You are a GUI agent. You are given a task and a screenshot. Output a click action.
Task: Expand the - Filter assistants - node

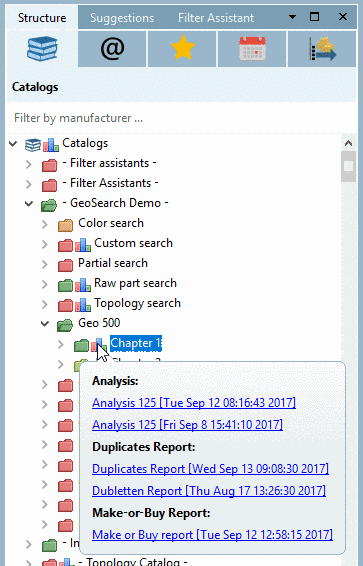point(29,165)
